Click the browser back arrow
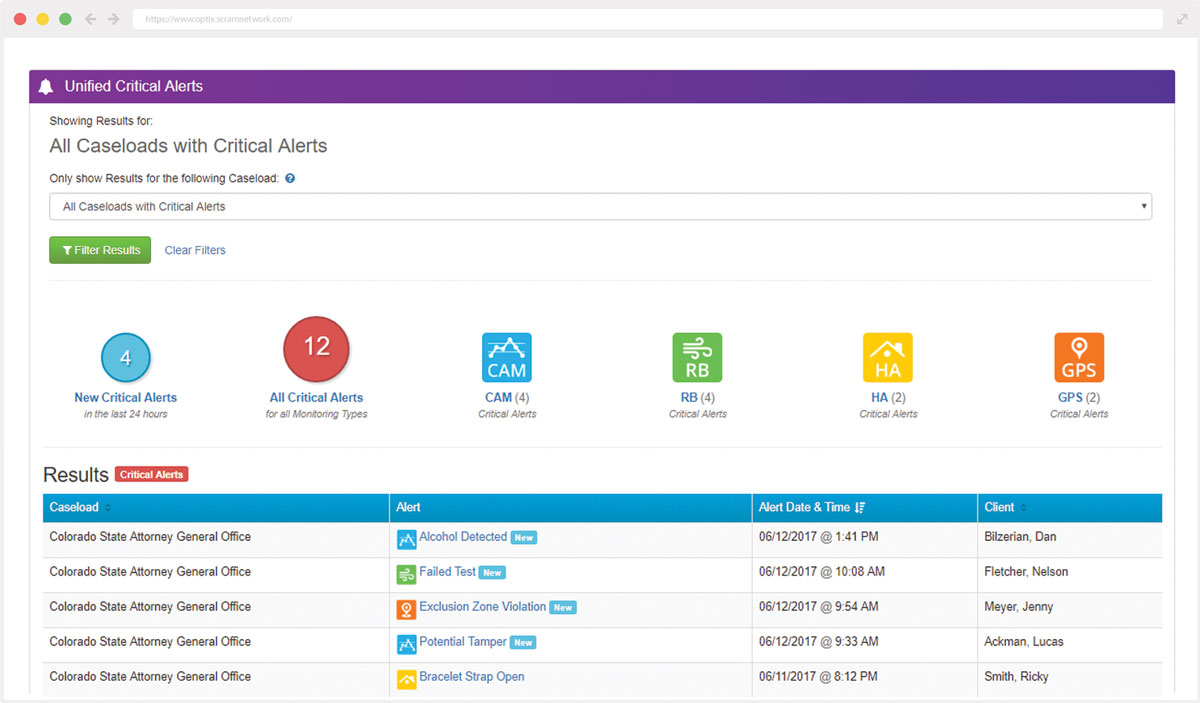Screen dimensions: 1200x703 coord(91,19)
